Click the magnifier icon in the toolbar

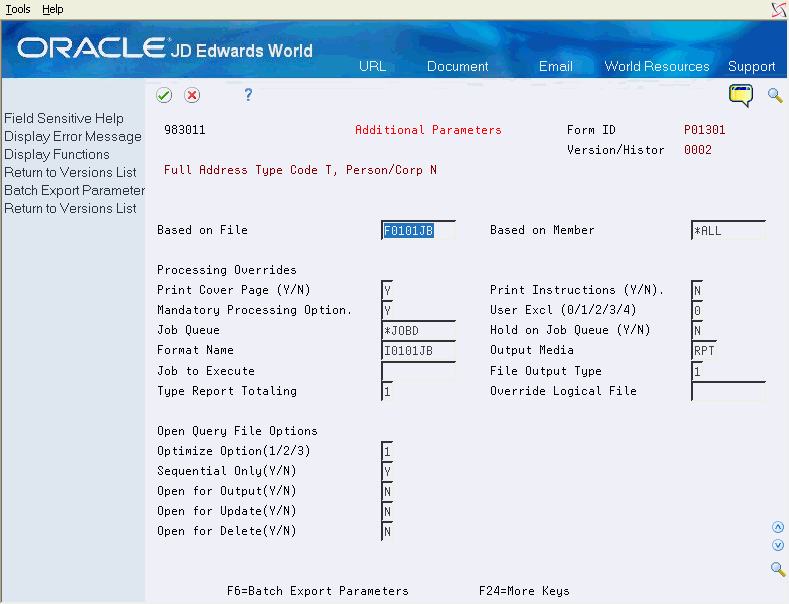tap(775, 95)
